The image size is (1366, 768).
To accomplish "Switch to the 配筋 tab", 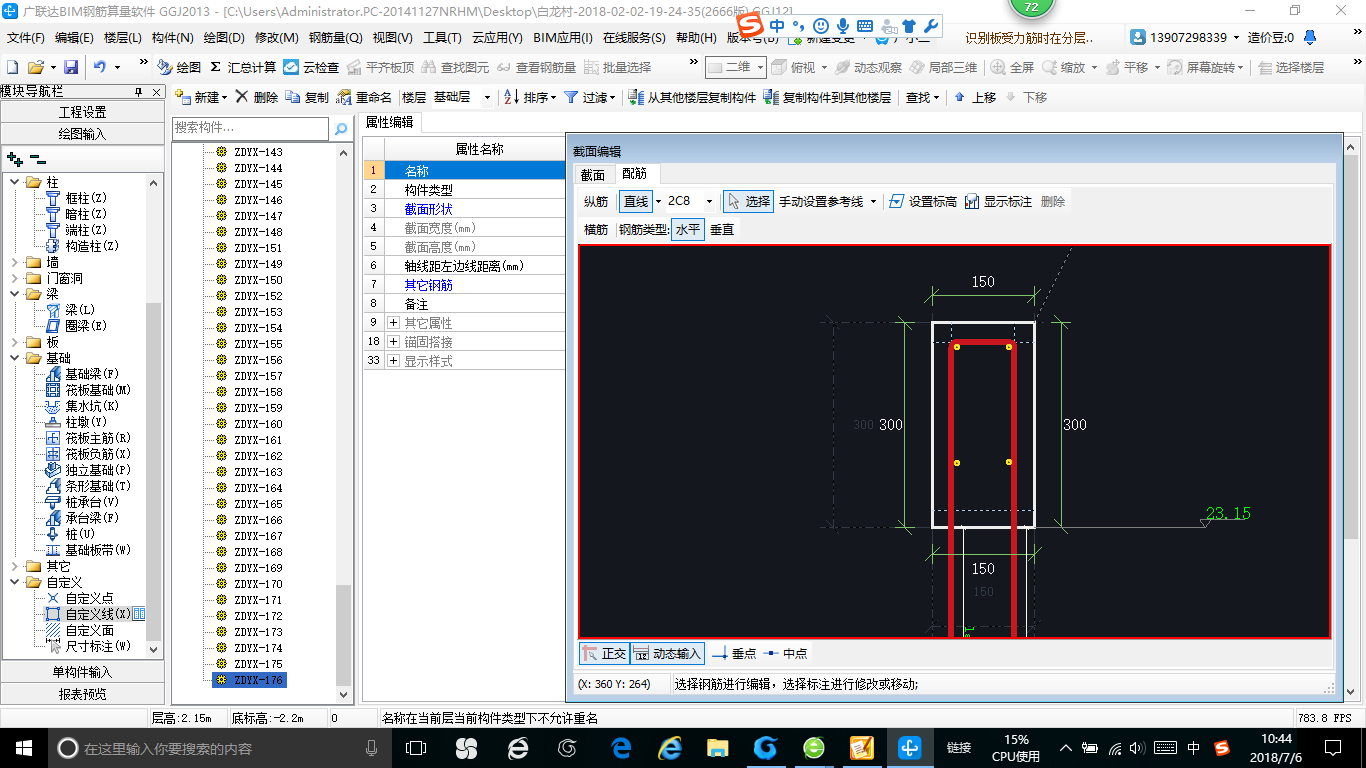I will tap(634, 174).
